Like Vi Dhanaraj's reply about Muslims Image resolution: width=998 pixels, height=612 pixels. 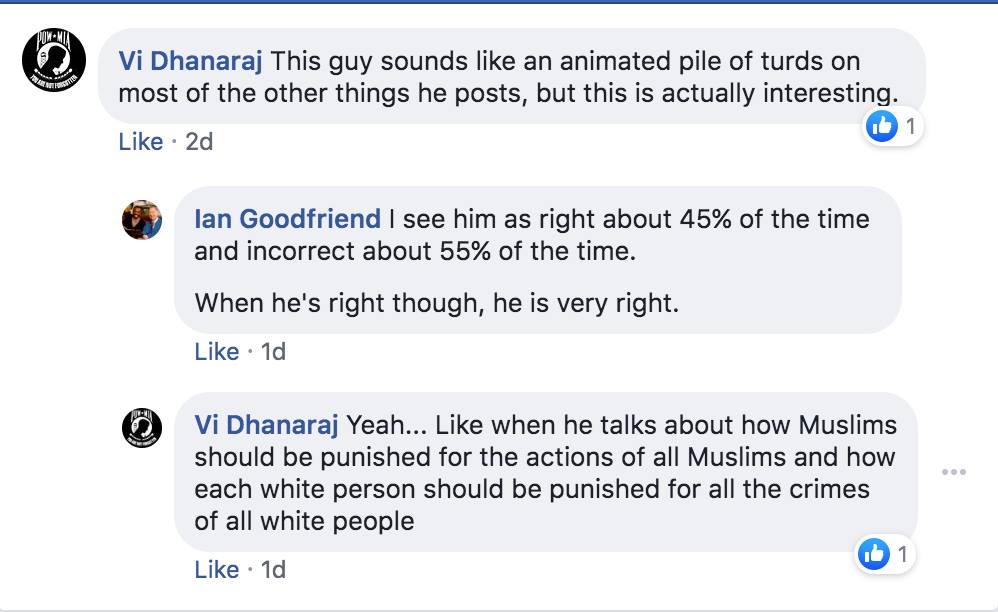pyautogui.click(x=216, y=570)
